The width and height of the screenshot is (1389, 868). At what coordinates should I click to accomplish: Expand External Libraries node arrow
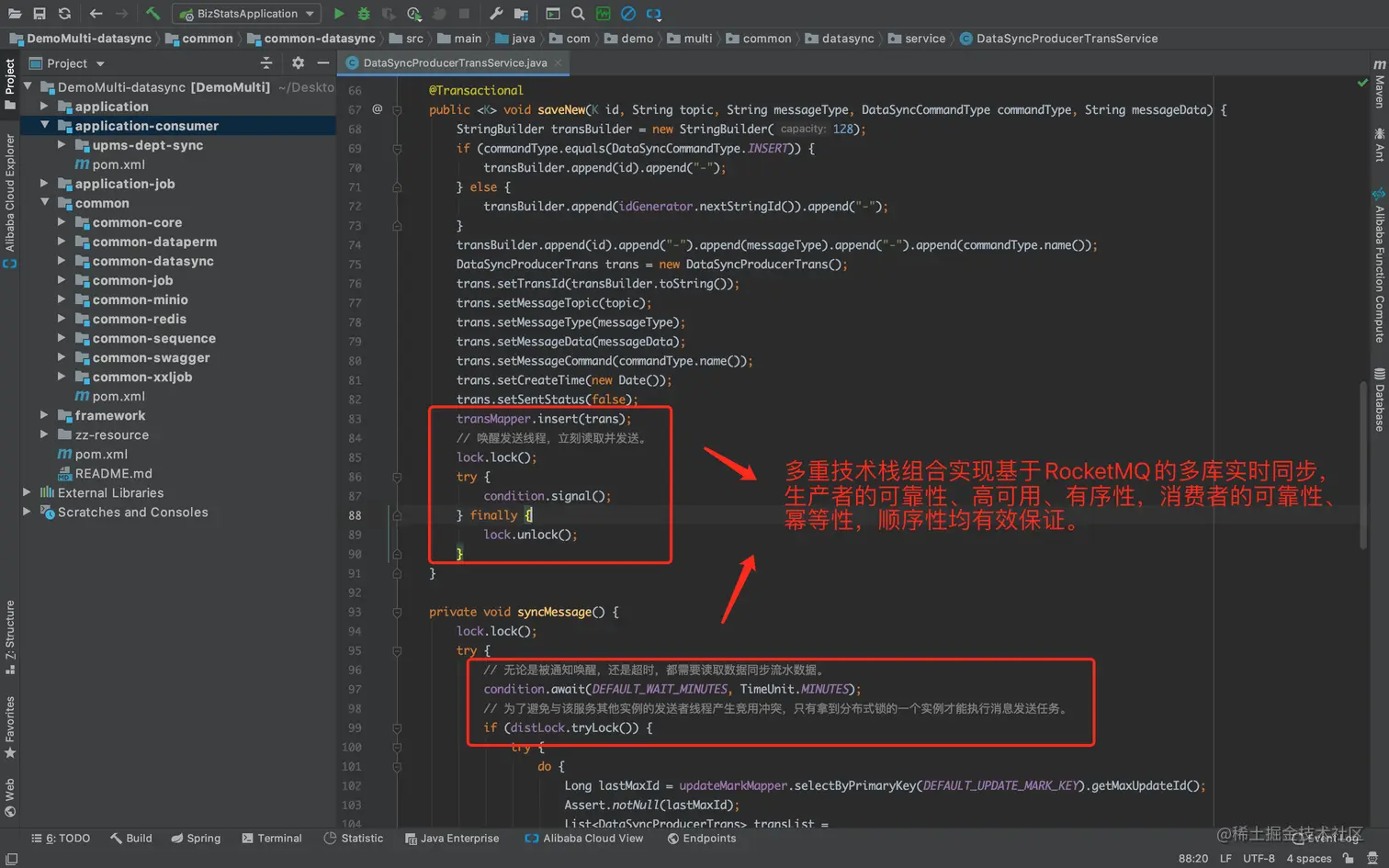point(28,492)
